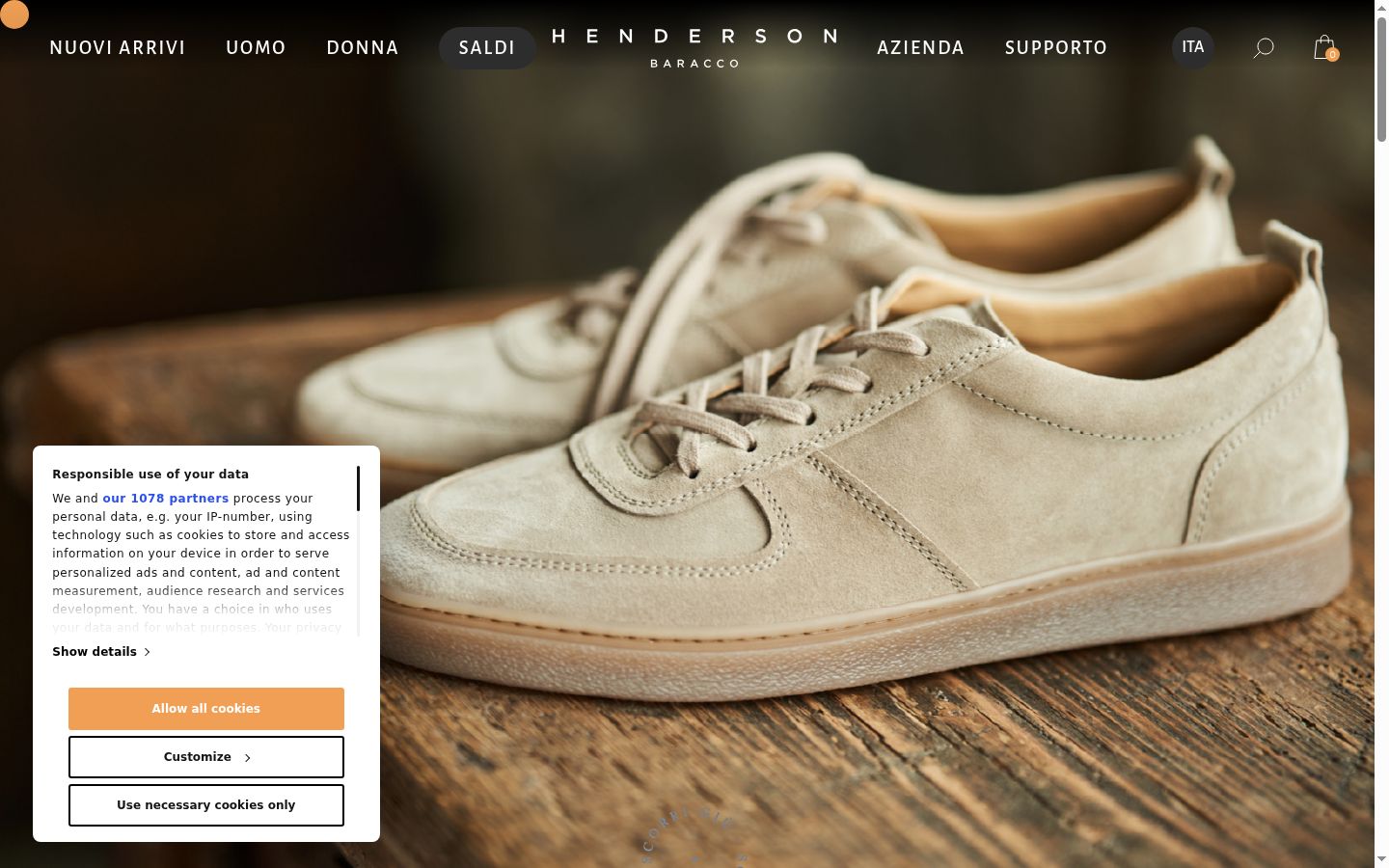Click the cart item count badge

point(1332,55)
